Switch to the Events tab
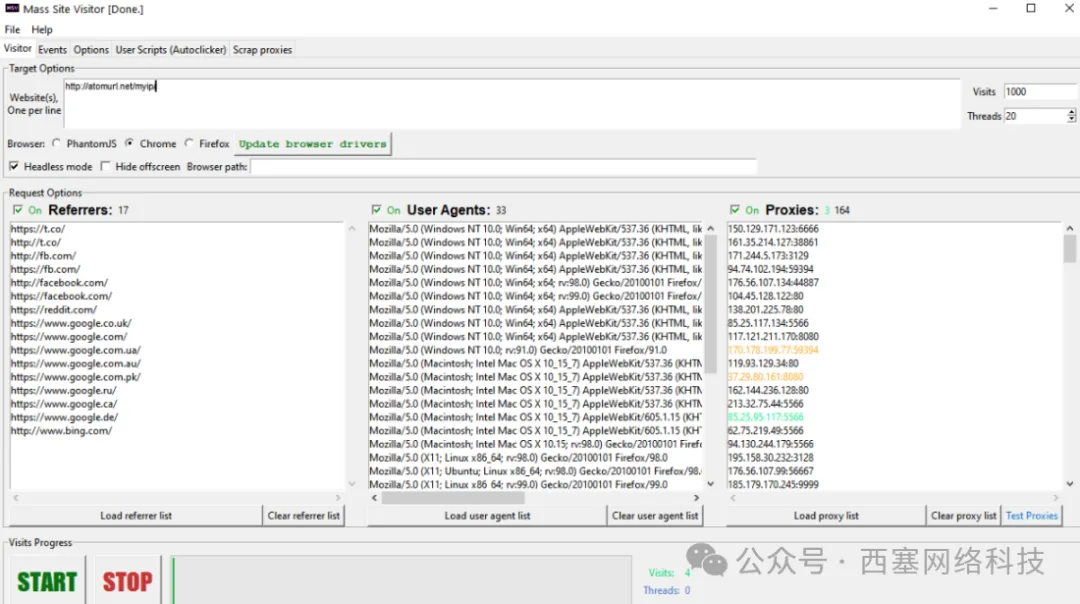The width and height of the screenshot is (1080, 604). [x=52, y=50]
